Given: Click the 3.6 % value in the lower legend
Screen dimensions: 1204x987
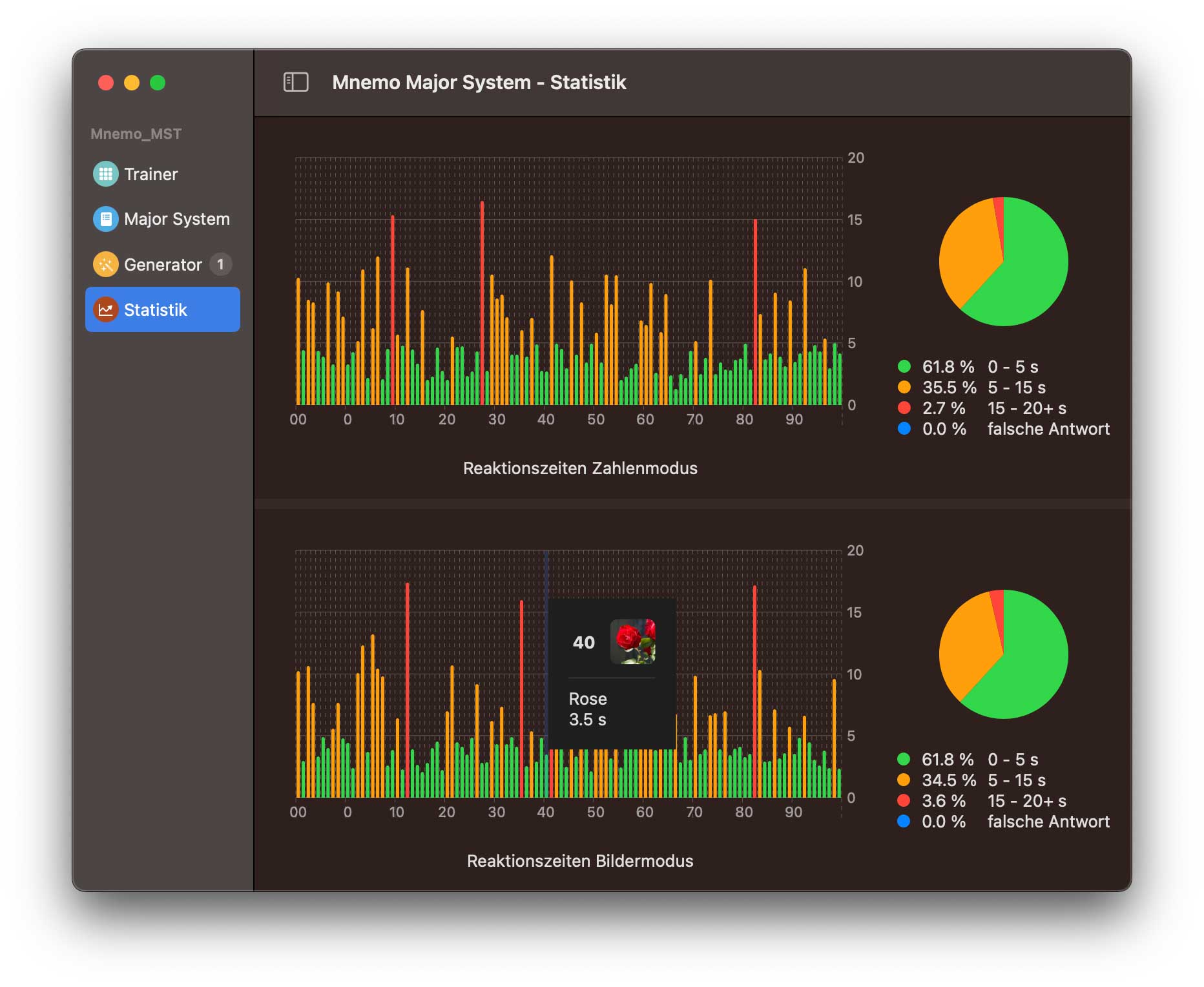Looking at the screenshot, I should point(940,801).
